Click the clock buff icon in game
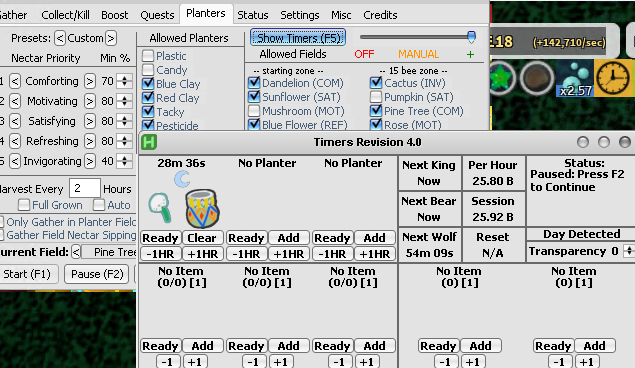Image resolution: width=635 pixels, height=368 pixels. click(613, 77)
